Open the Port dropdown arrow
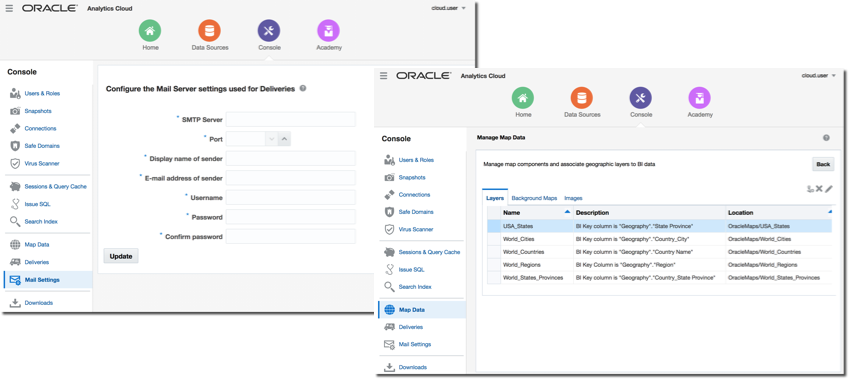Image resolution: width=852 pixels, height=383 pixels. pyautogui.click(x=272, y=139)
